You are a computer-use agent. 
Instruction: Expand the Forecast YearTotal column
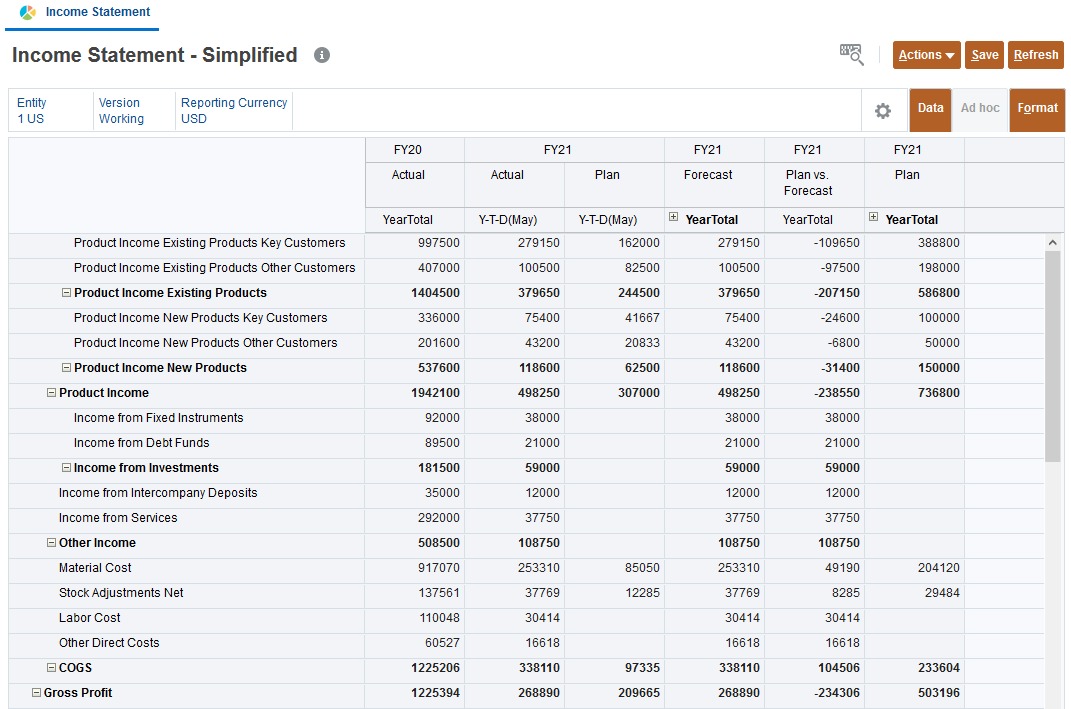point(674,217)
